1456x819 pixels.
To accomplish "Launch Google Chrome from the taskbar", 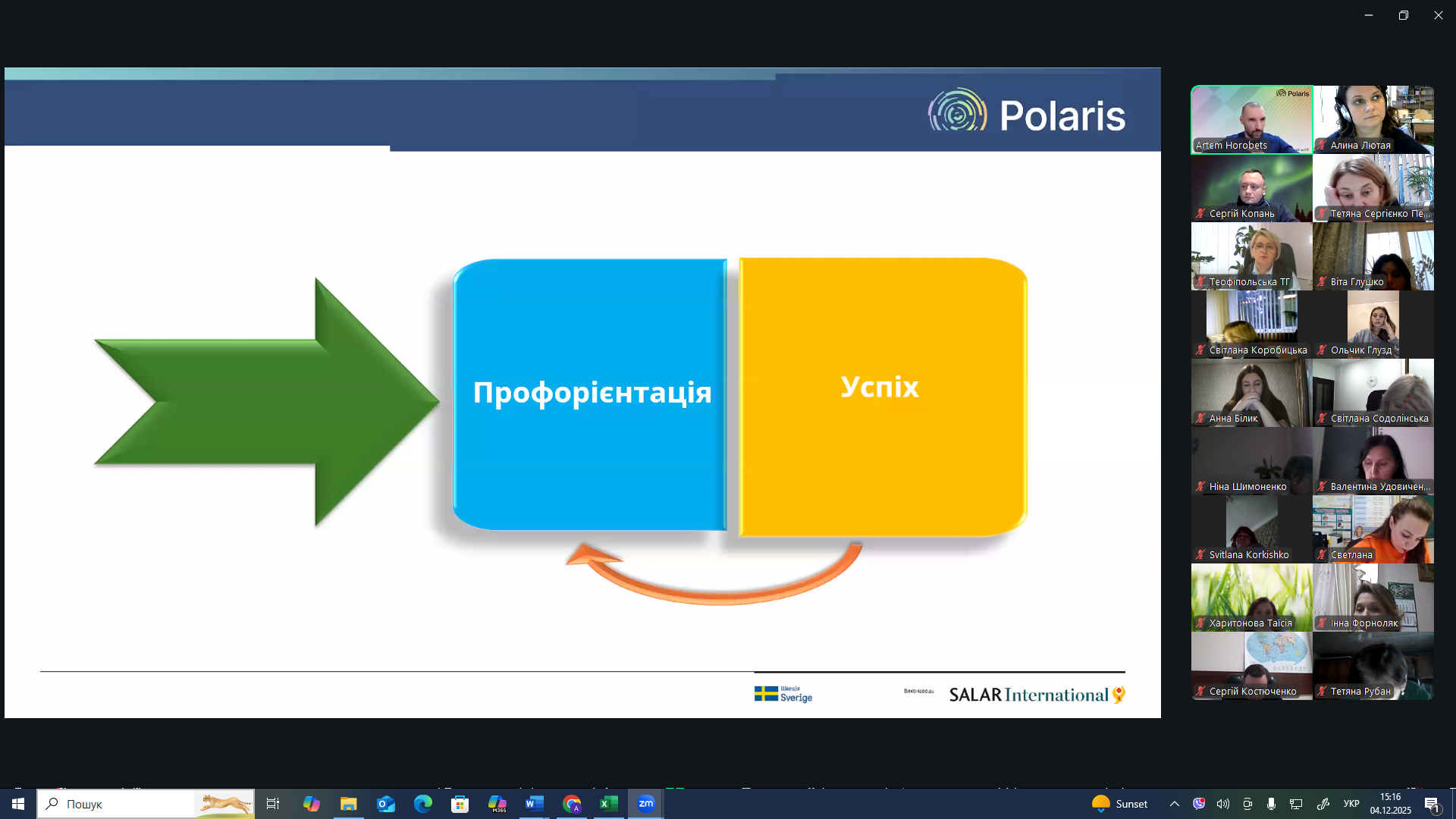I will pos(572,804).
